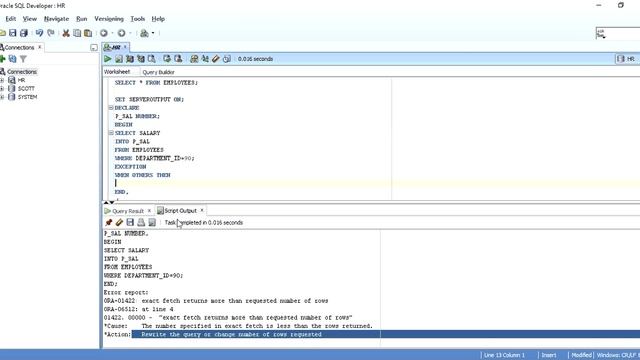Click the Explain Plan icon
Viewport: 640px width, 360px height.
(x=130, y=59)
